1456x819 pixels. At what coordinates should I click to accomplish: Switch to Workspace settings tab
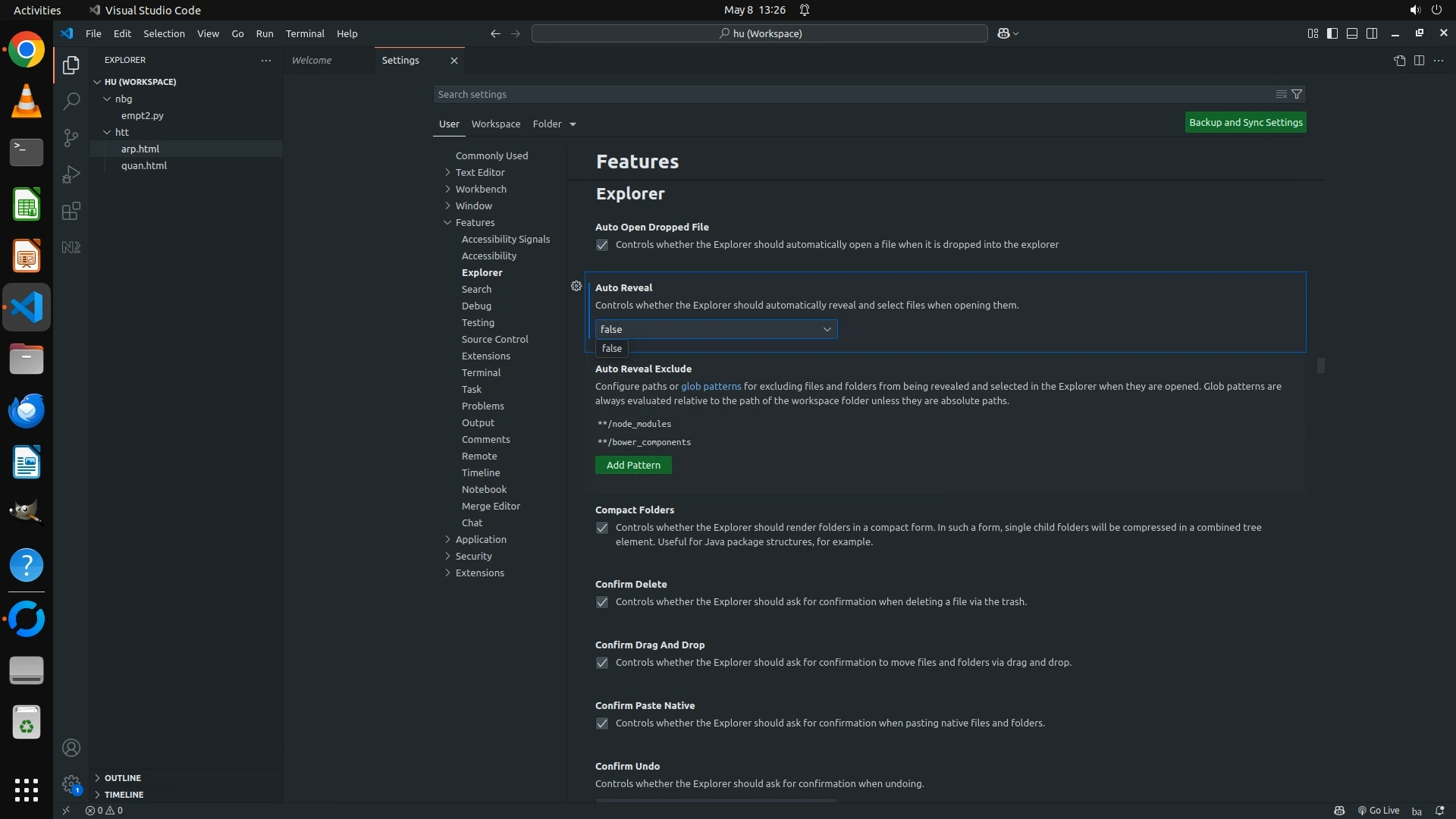click(x=495, y=124)
